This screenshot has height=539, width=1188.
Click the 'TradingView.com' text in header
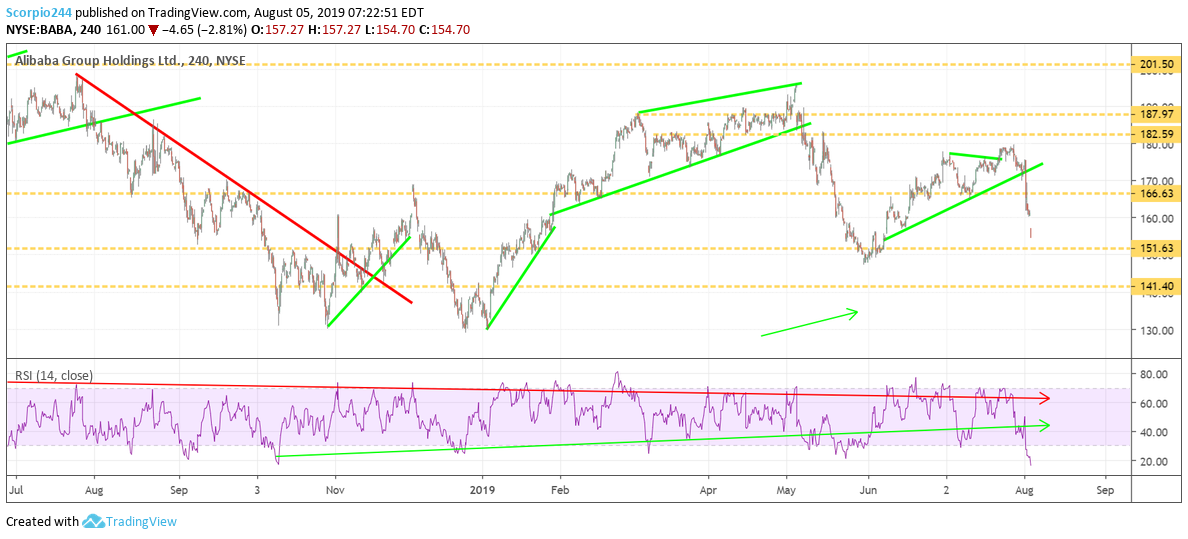tap(195, 12)
